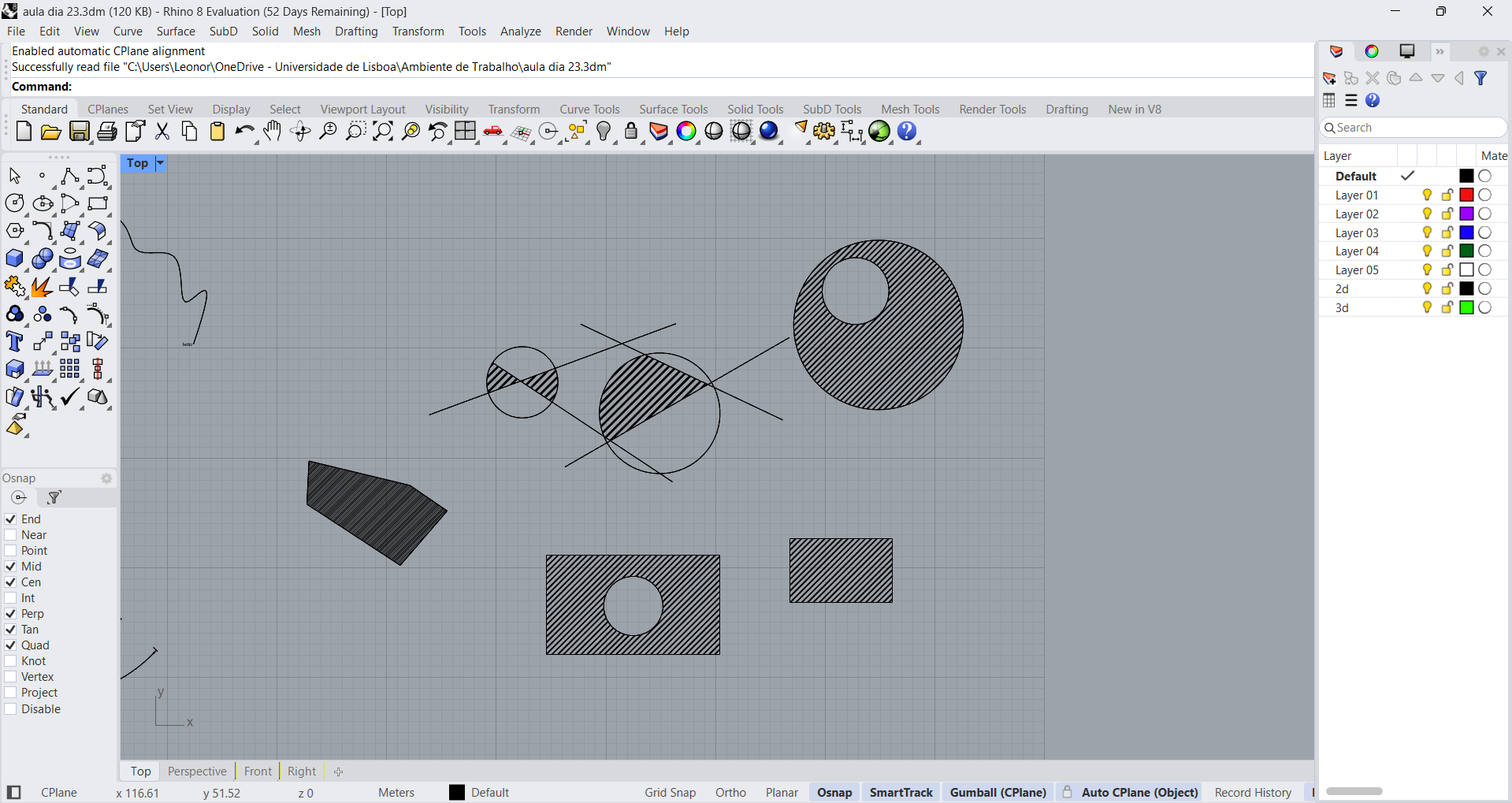Click the Print icon in Standard toolbar
1512x803 pixels.
[x=107, y=132]
